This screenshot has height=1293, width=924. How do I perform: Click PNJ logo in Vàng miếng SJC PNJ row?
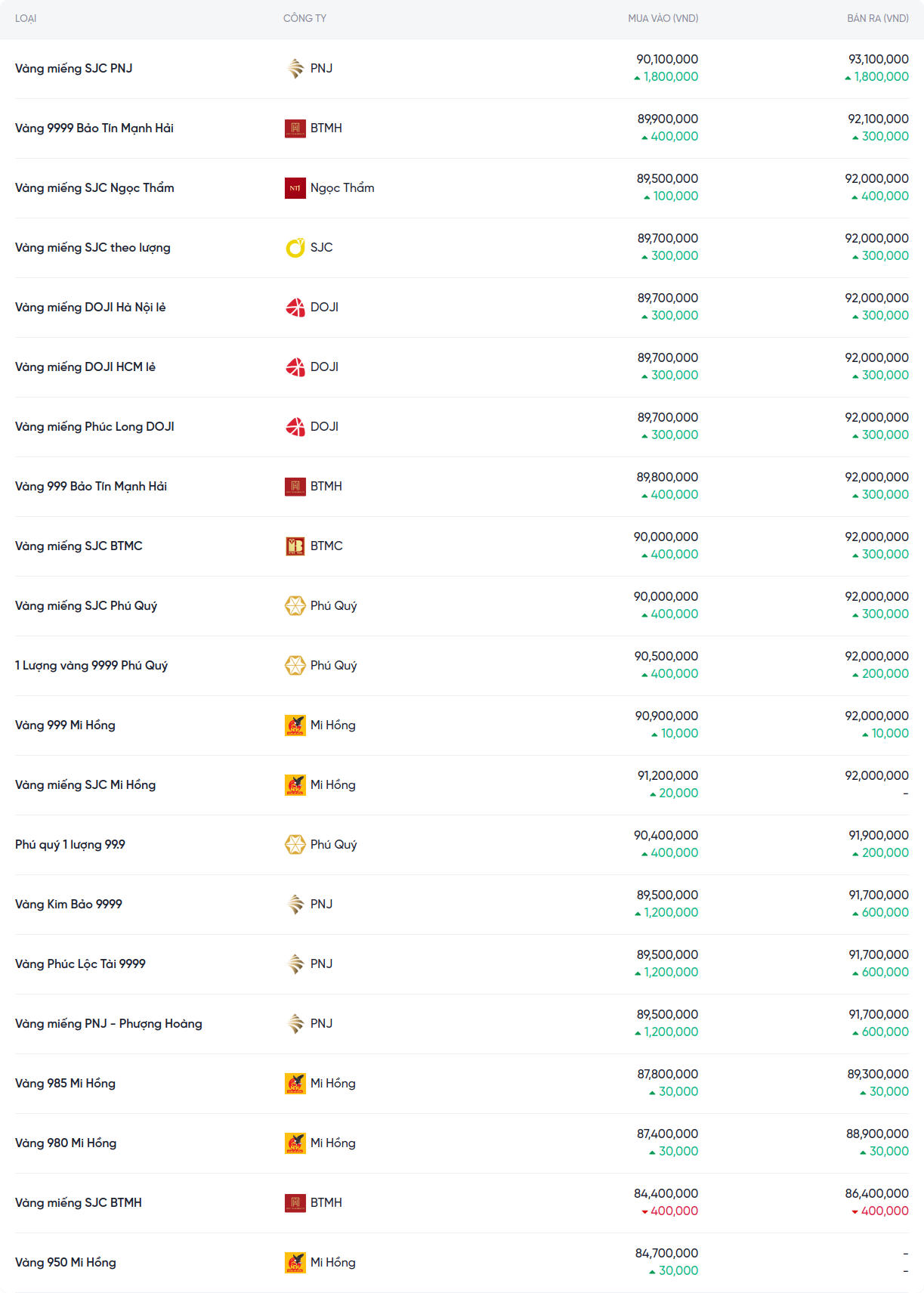coord(295,69)
